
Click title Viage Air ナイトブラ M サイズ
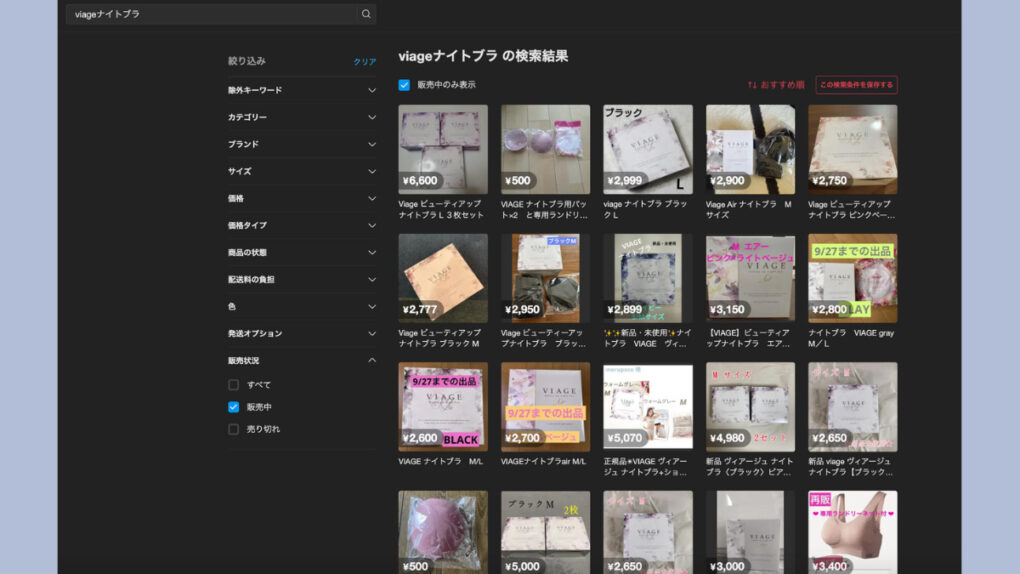pos(749,210)
